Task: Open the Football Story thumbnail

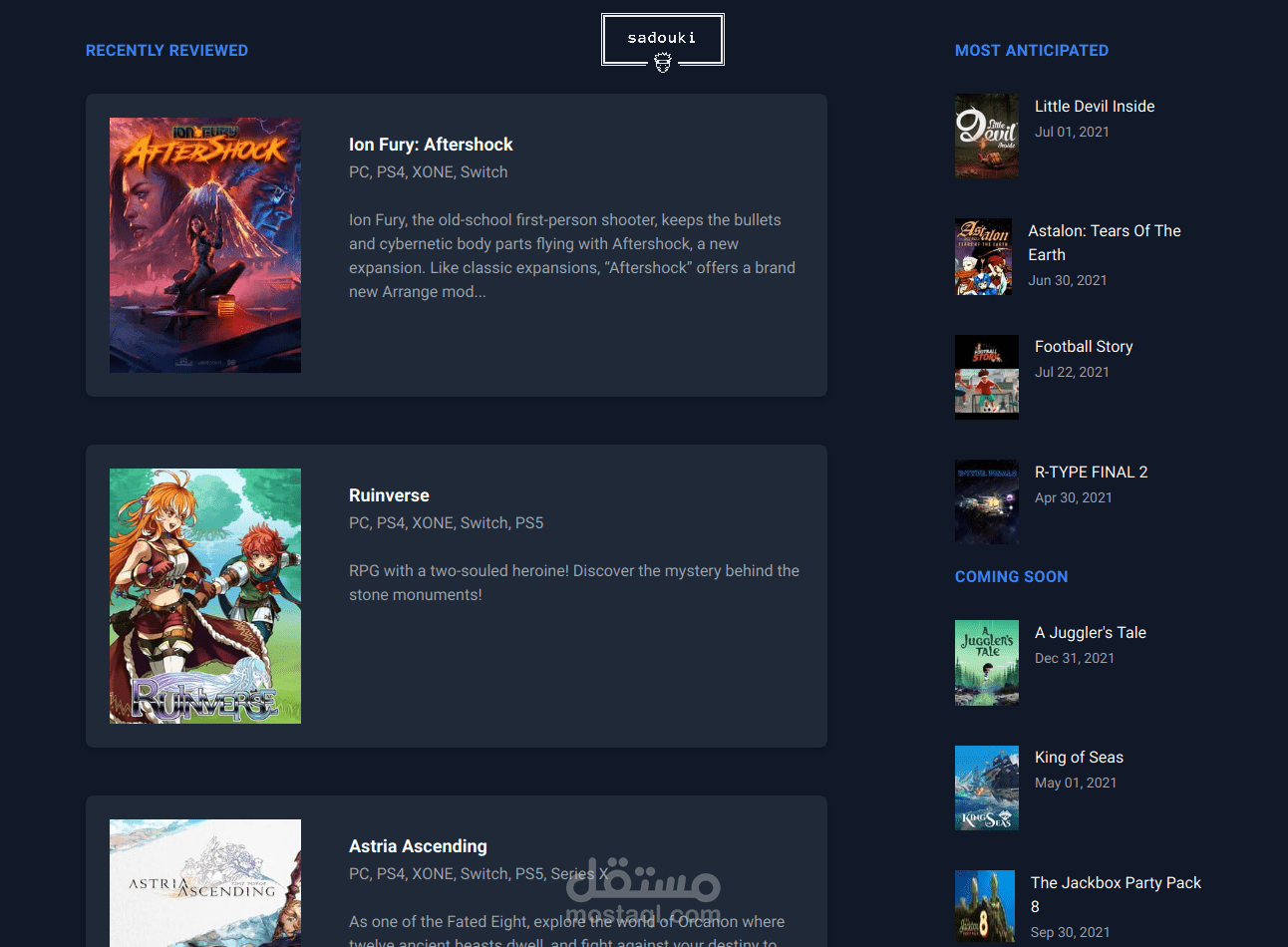Action: (987, 377)
